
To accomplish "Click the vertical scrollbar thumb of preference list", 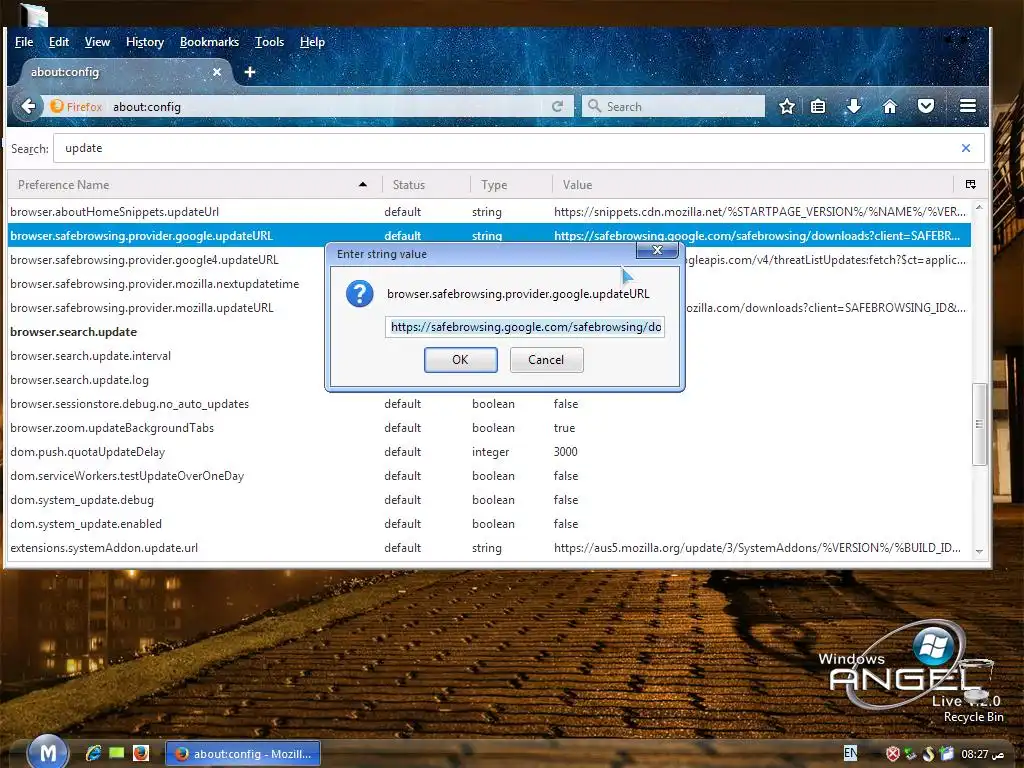I will (x=979, y=424).
